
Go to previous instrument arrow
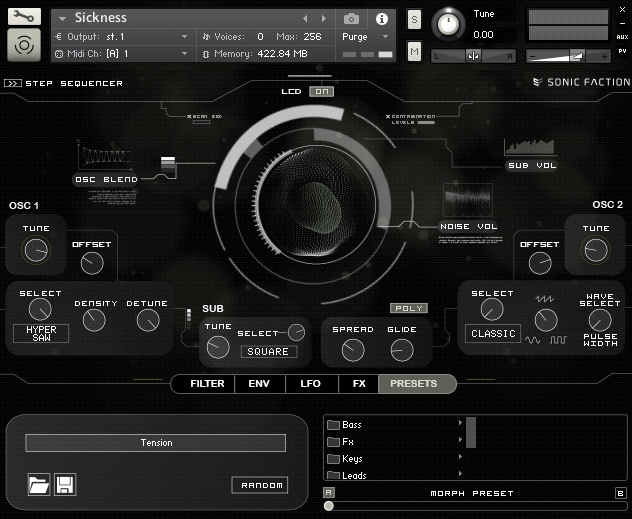pyautogui.click(x=305, y=18)
